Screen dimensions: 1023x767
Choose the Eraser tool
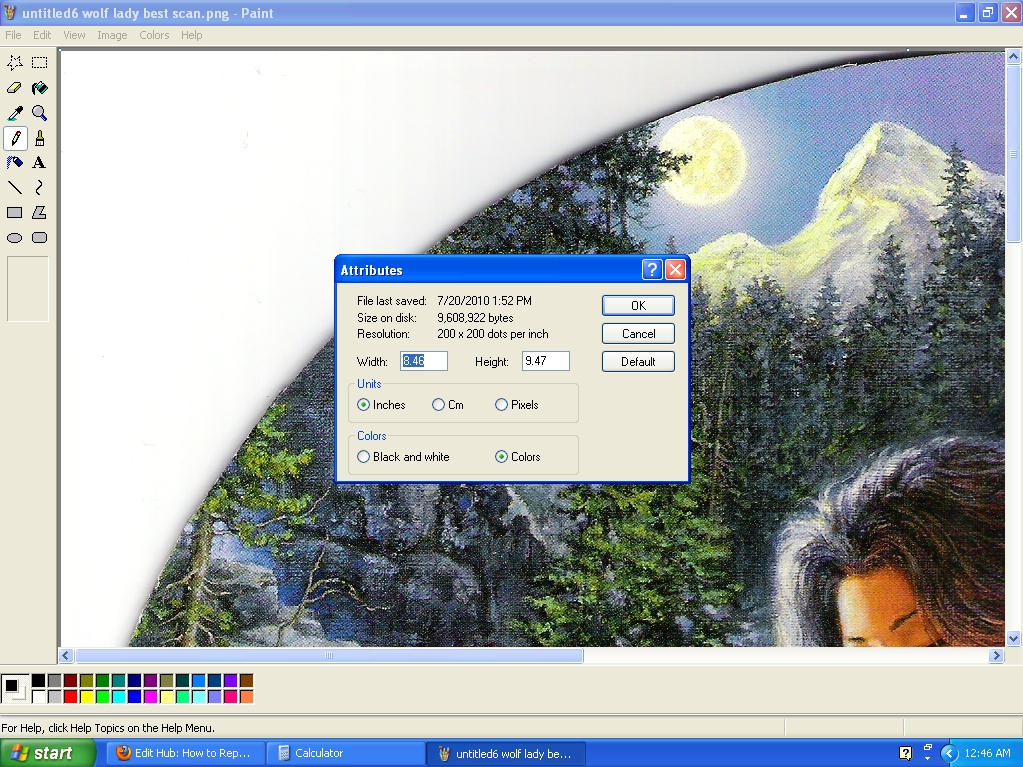(x=15, y=88)
